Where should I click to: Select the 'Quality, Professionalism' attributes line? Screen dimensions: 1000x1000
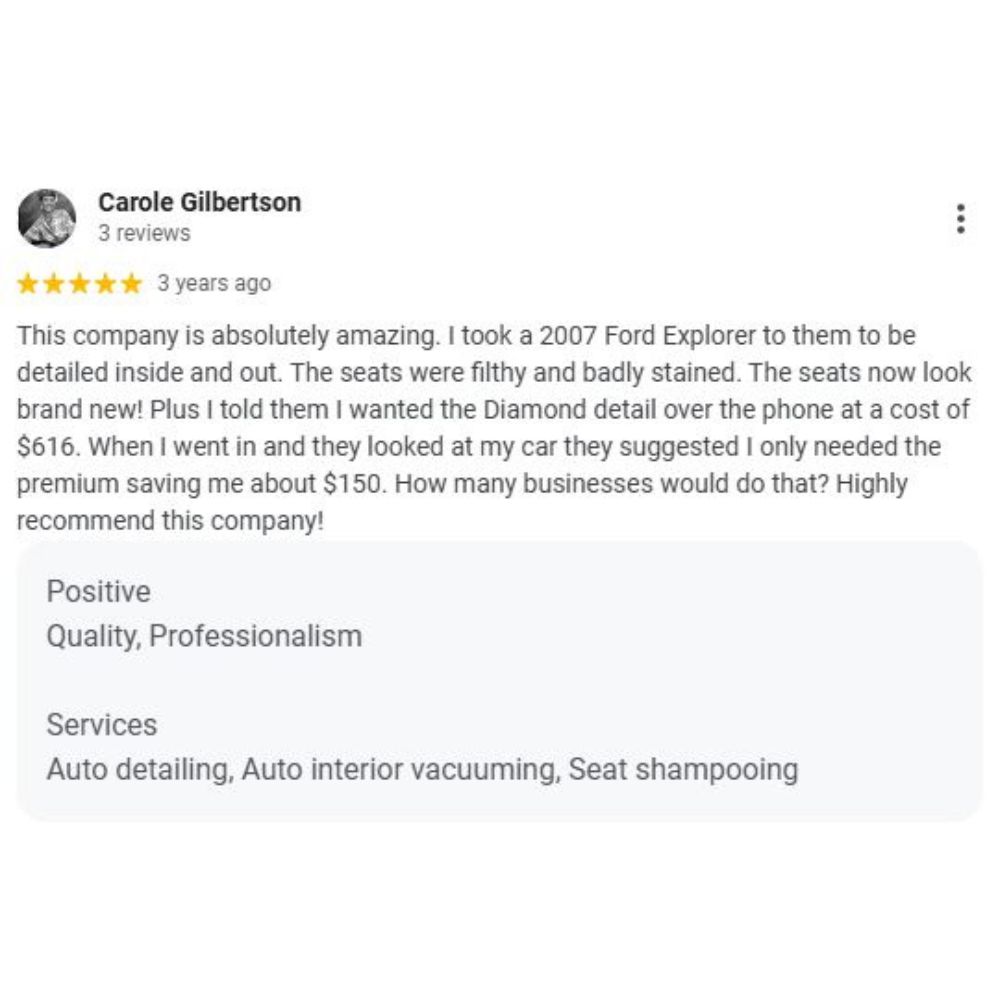204,636
